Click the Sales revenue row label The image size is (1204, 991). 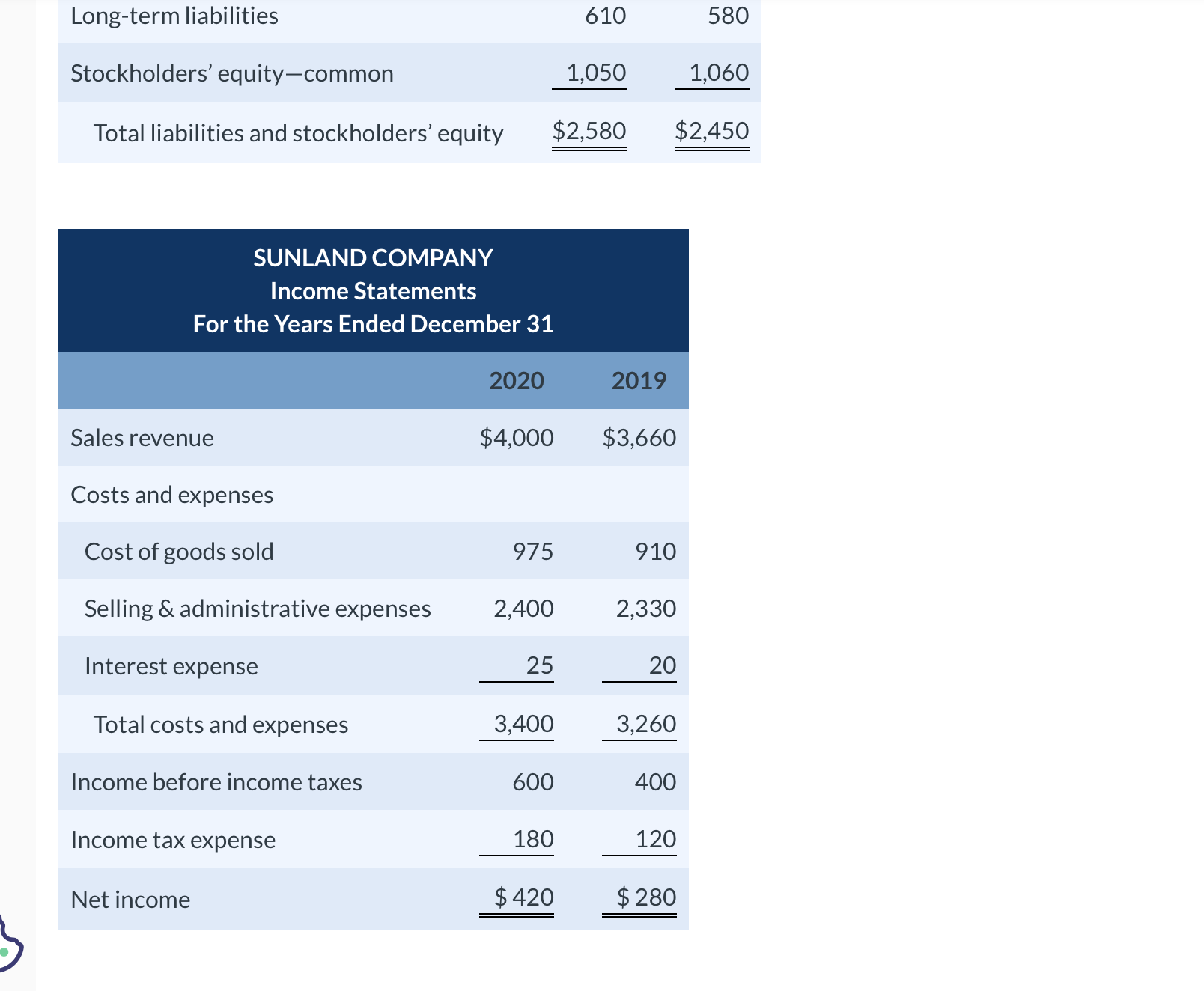tap(141, 438)
